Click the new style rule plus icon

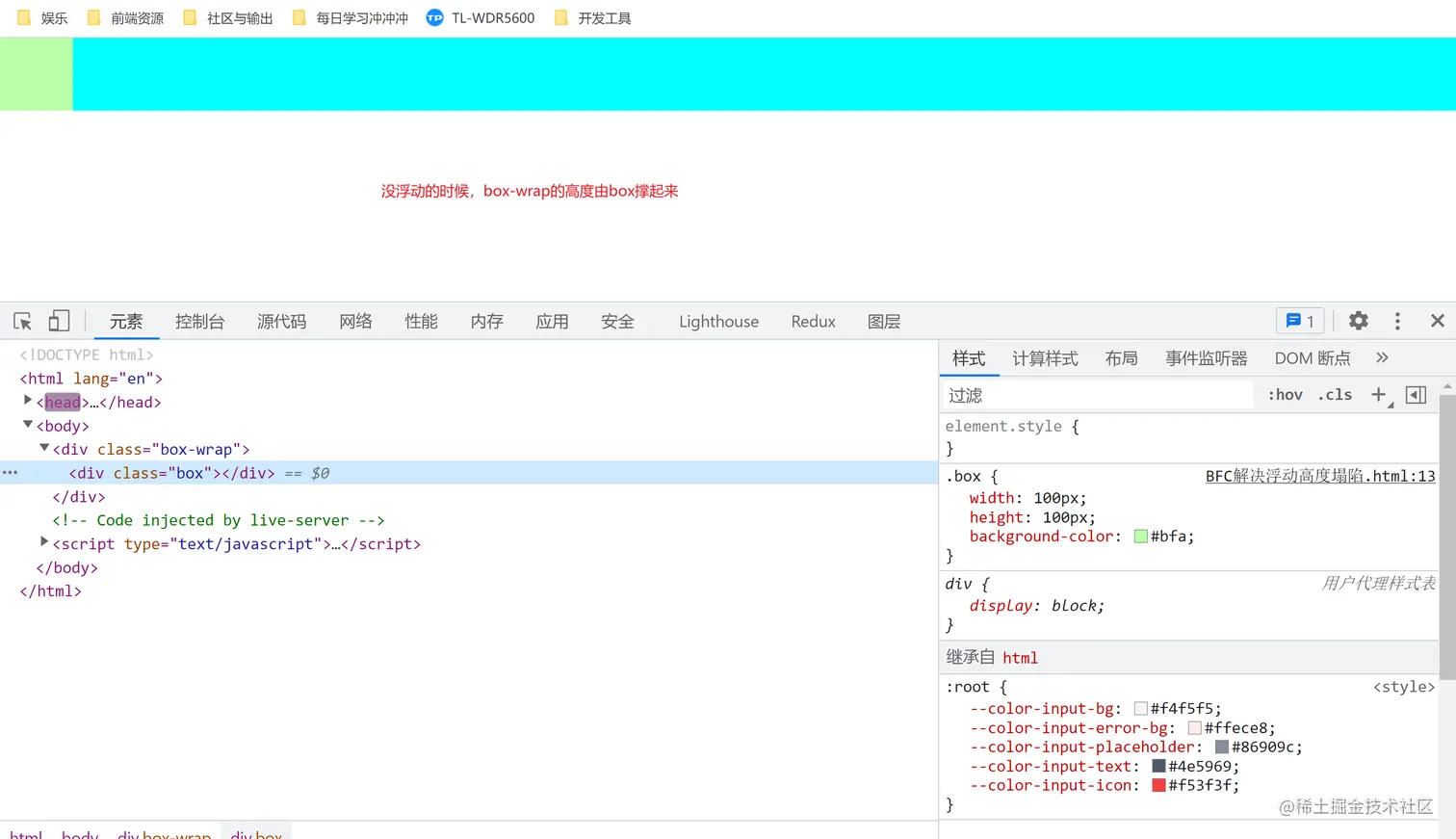1379,395
